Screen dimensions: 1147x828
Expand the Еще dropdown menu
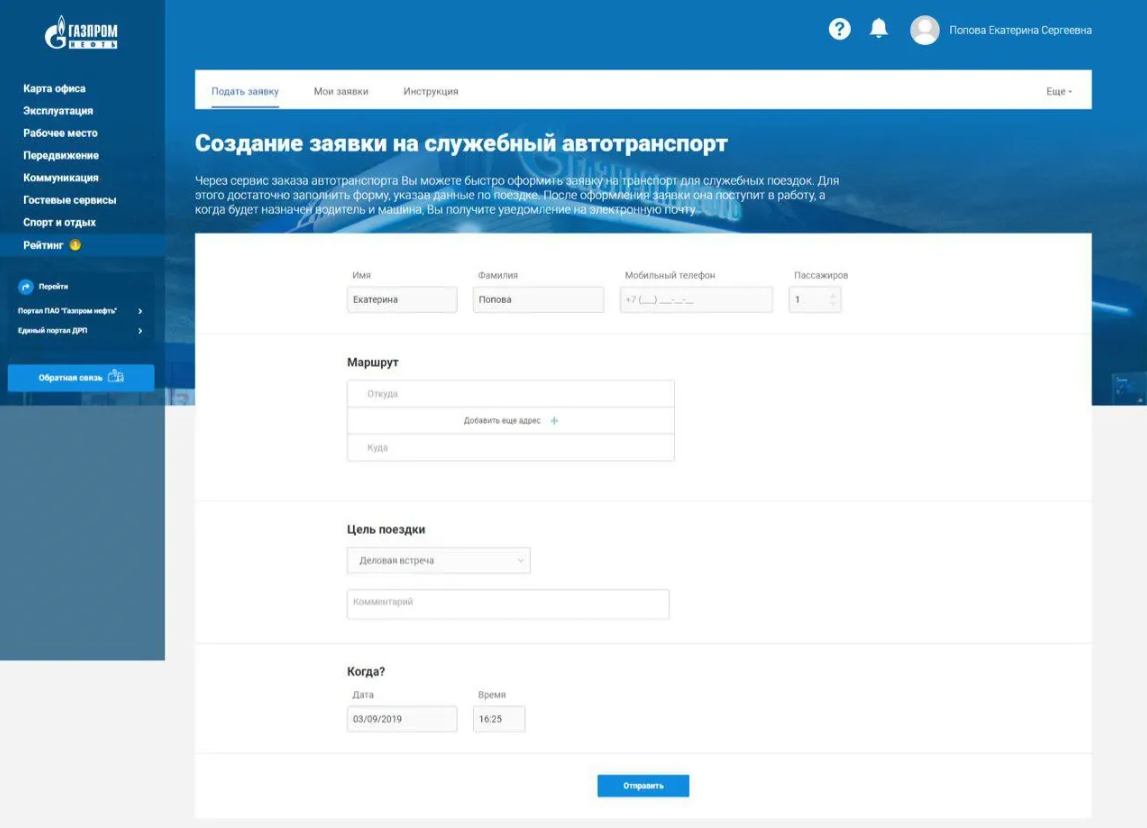pos(1059,91)
